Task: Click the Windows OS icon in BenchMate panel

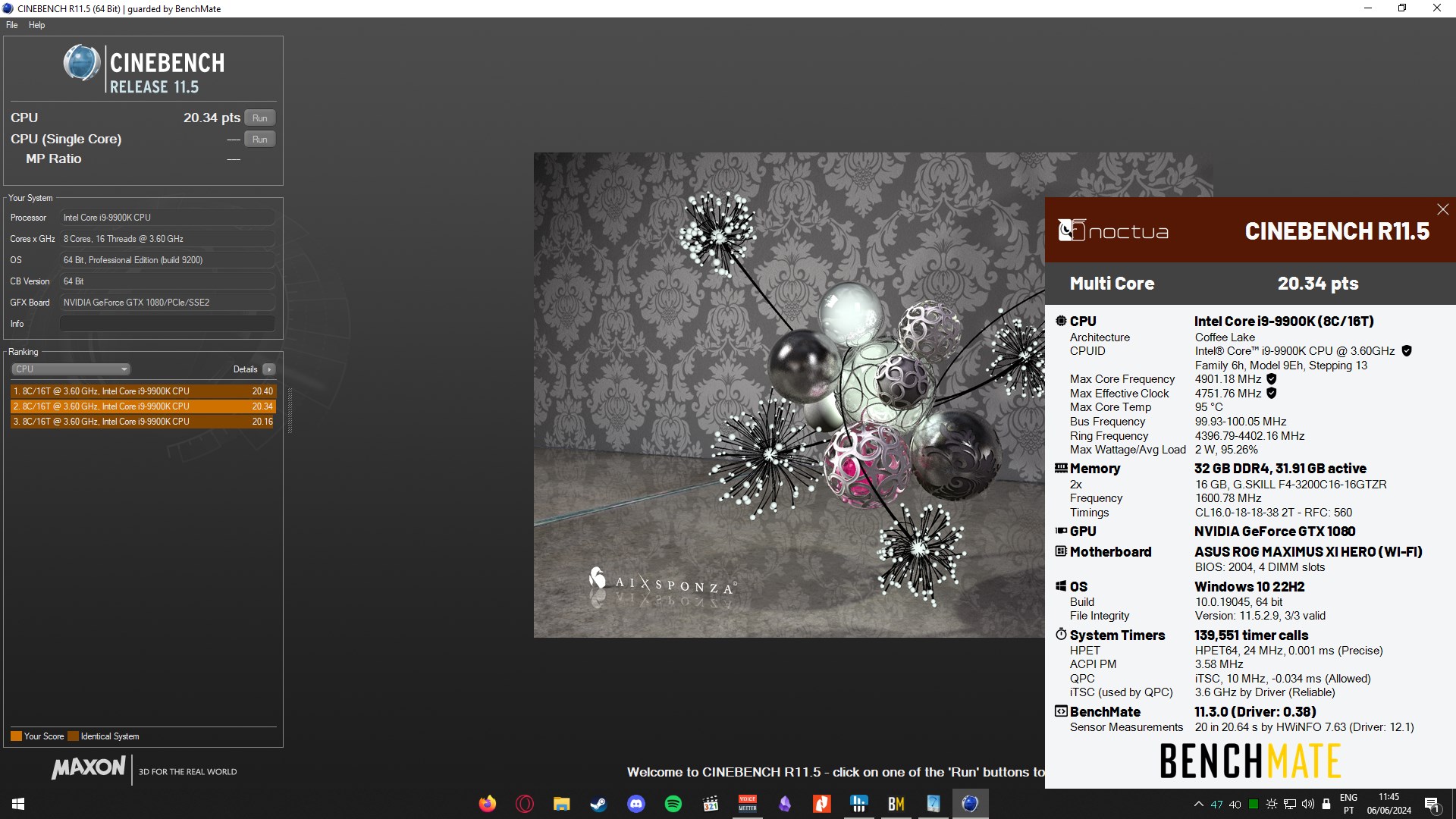Action: coord(1061,586)
